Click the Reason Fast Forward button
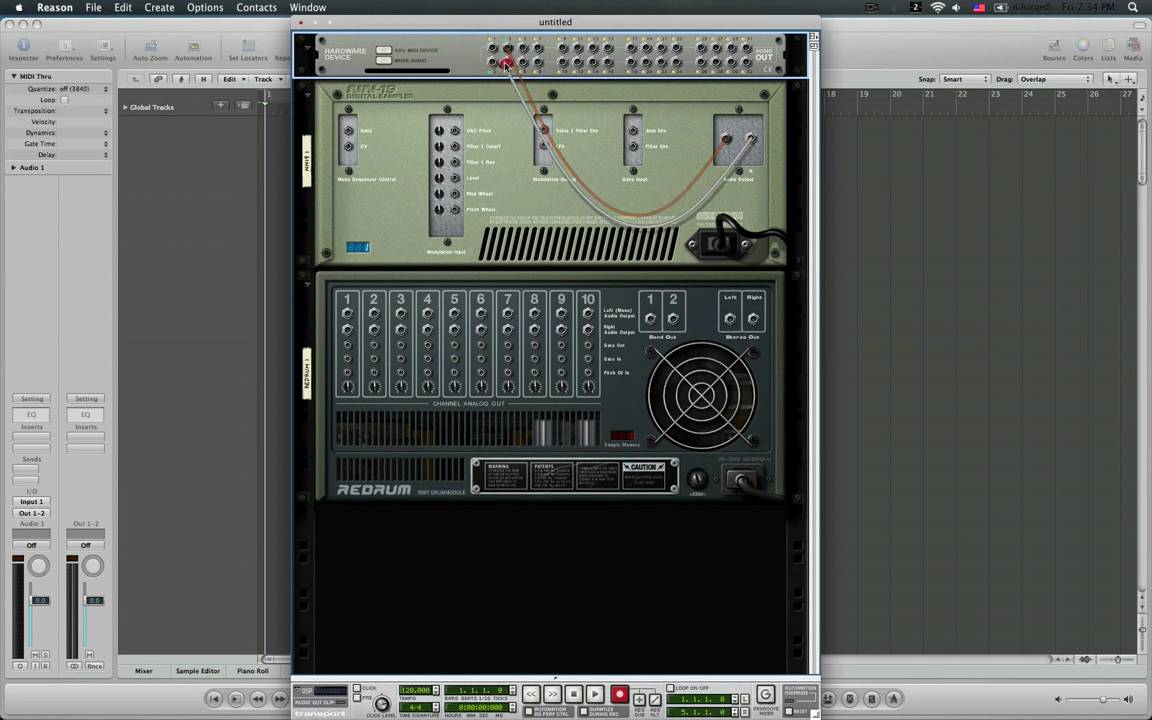 tap(552, 694)
